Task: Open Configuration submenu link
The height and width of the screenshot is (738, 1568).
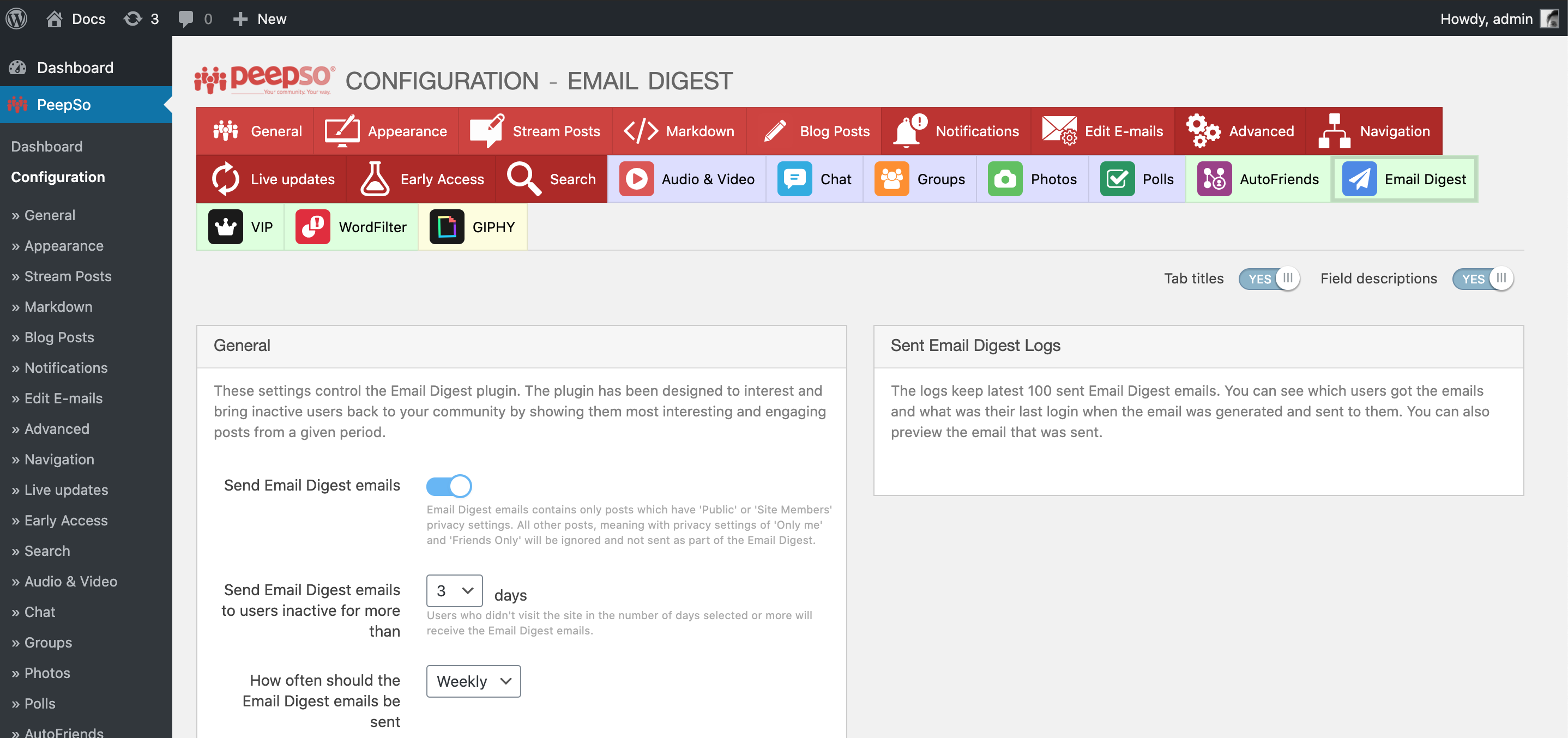Action: pos(58,177)
